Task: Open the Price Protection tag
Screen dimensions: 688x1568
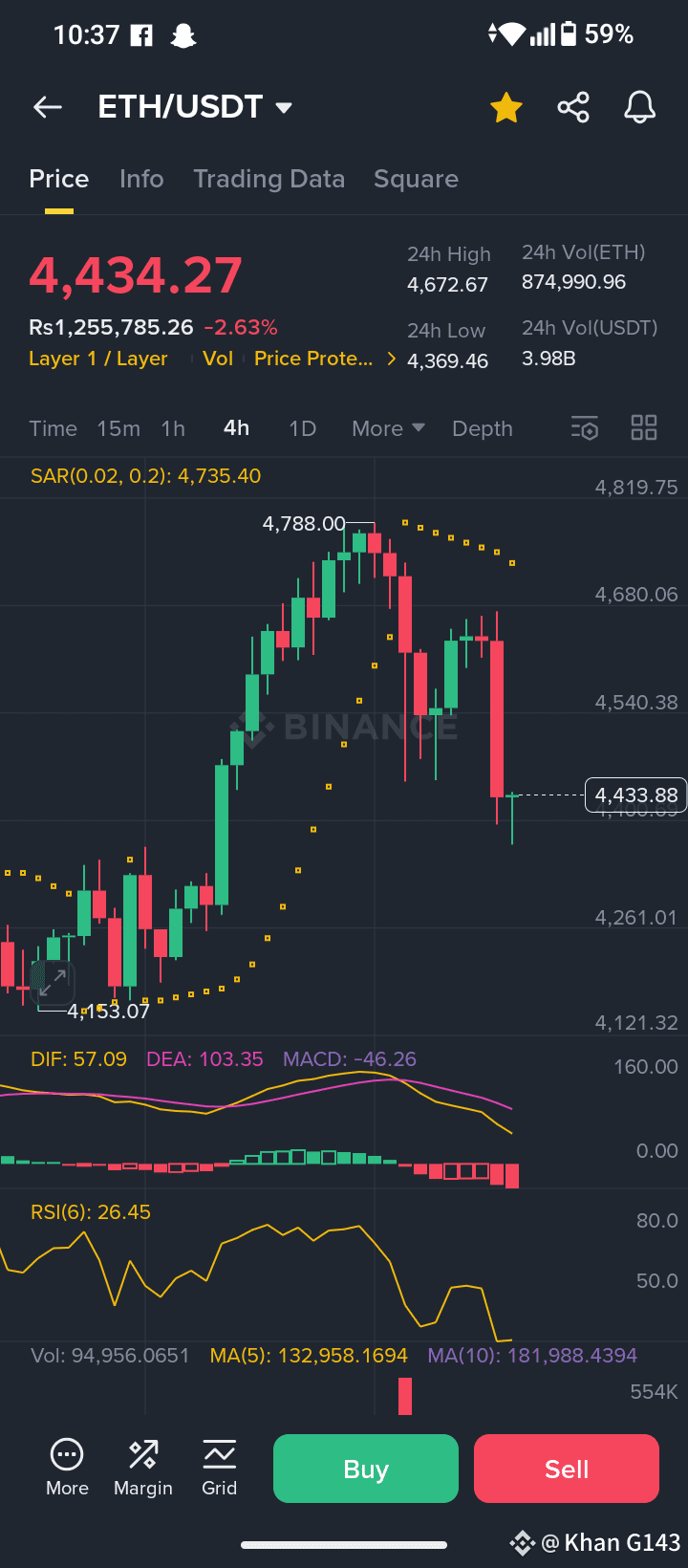Action: [313, 359]
